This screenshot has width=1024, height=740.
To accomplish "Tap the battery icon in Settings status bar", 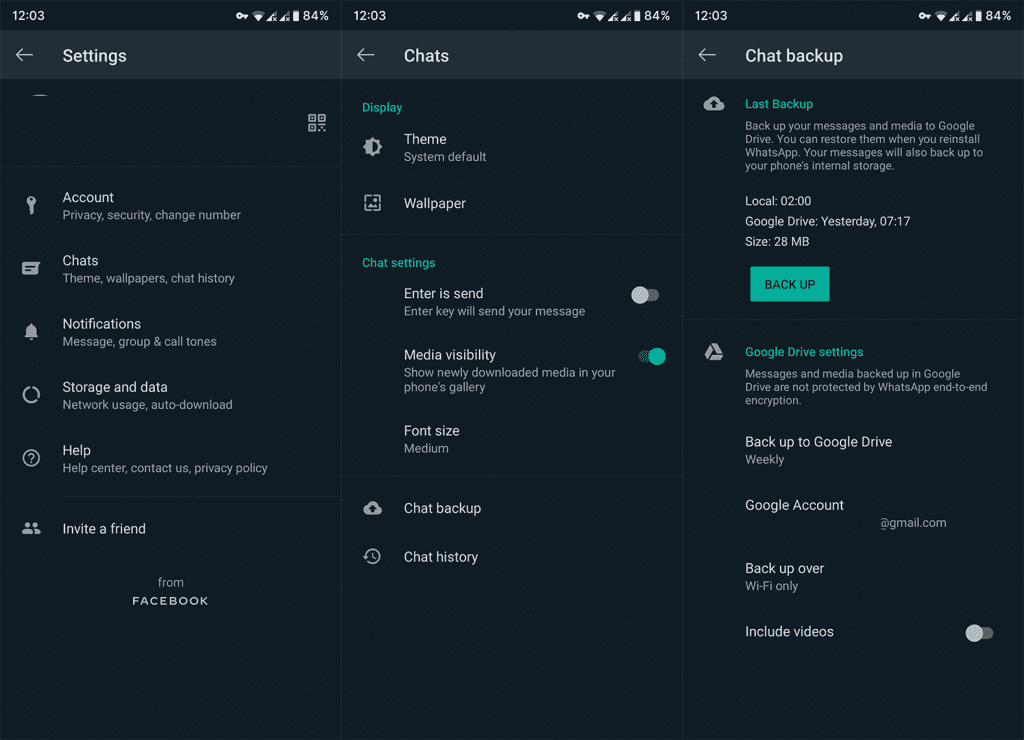I will click(x=296, y=16).
